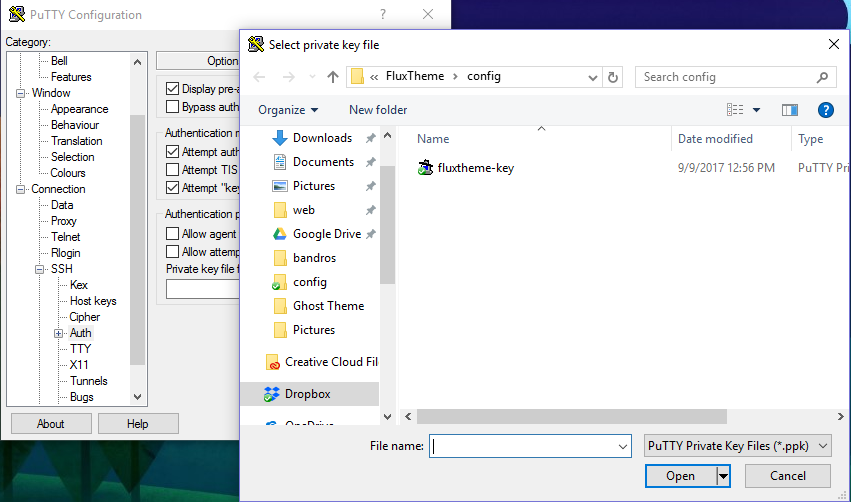
Task: Open the Organize menu
Action: click(x=288, y=110)
